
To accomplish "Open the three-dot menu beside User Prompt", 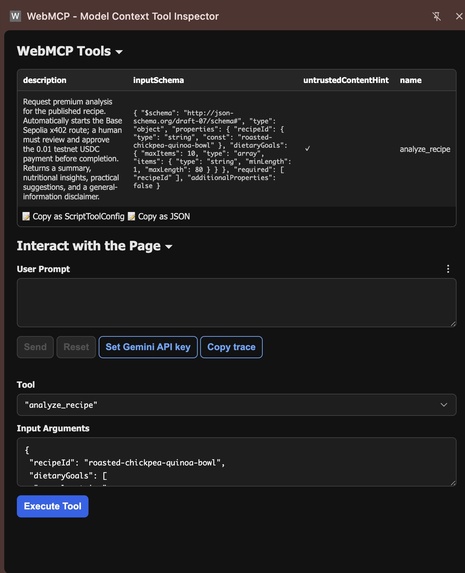I will tap(448, 269).
